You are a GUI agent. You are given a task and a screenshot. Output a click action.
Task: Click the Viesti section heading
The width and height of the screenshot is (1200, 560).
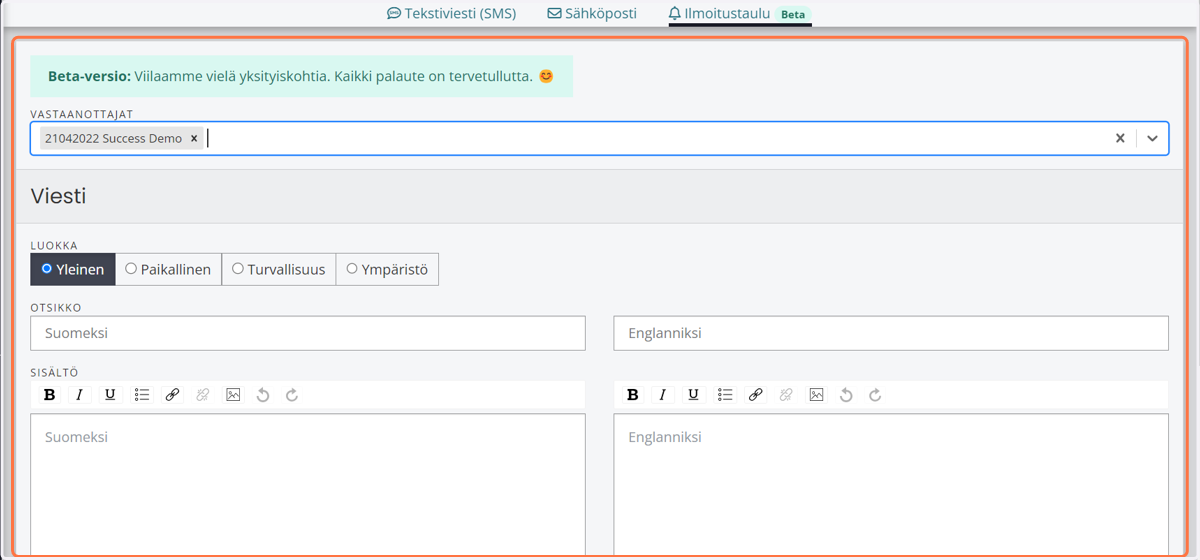point(58,196)
